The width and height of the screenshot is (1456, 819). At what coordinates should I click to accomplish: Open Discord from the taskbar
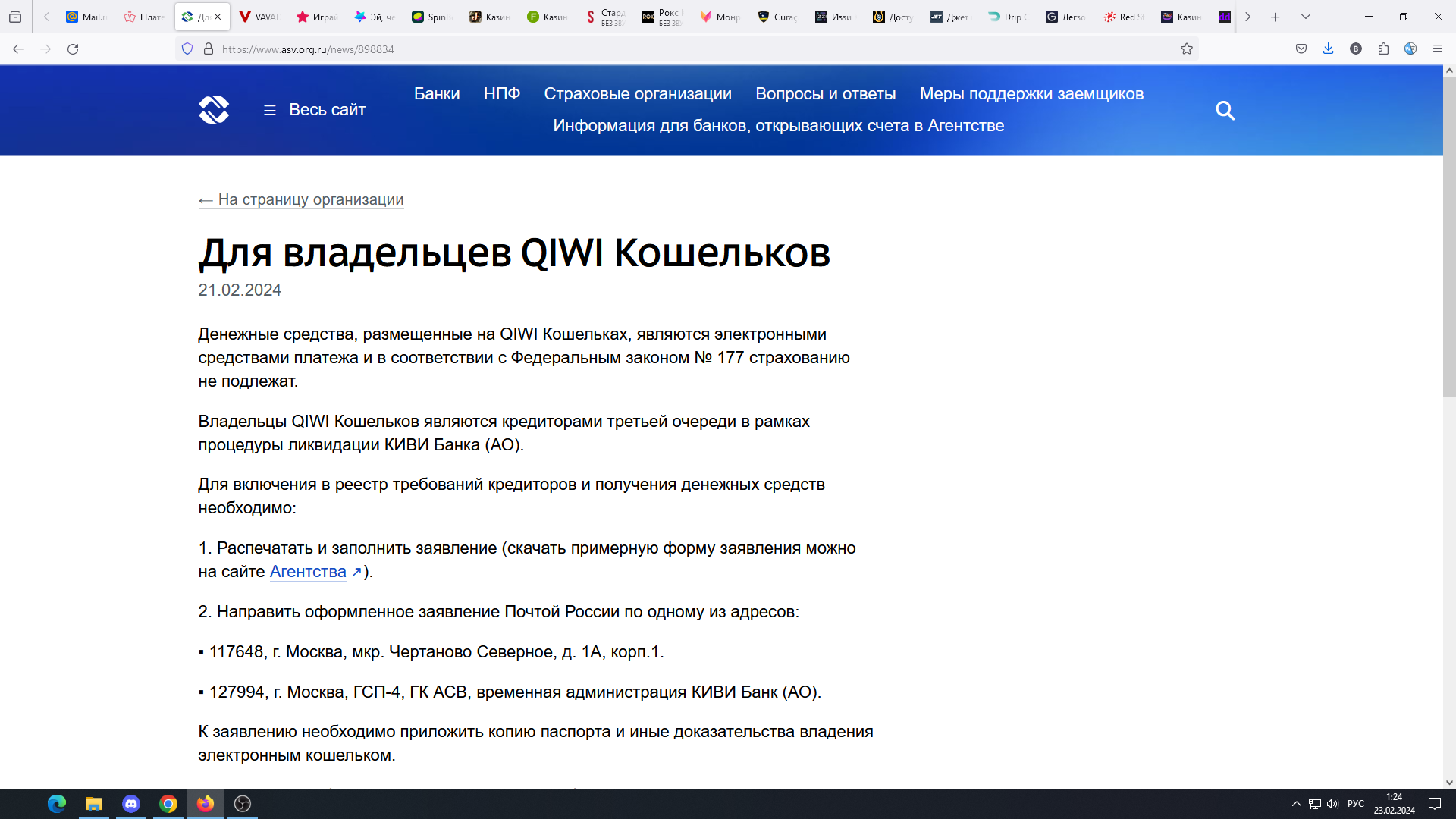131,804
